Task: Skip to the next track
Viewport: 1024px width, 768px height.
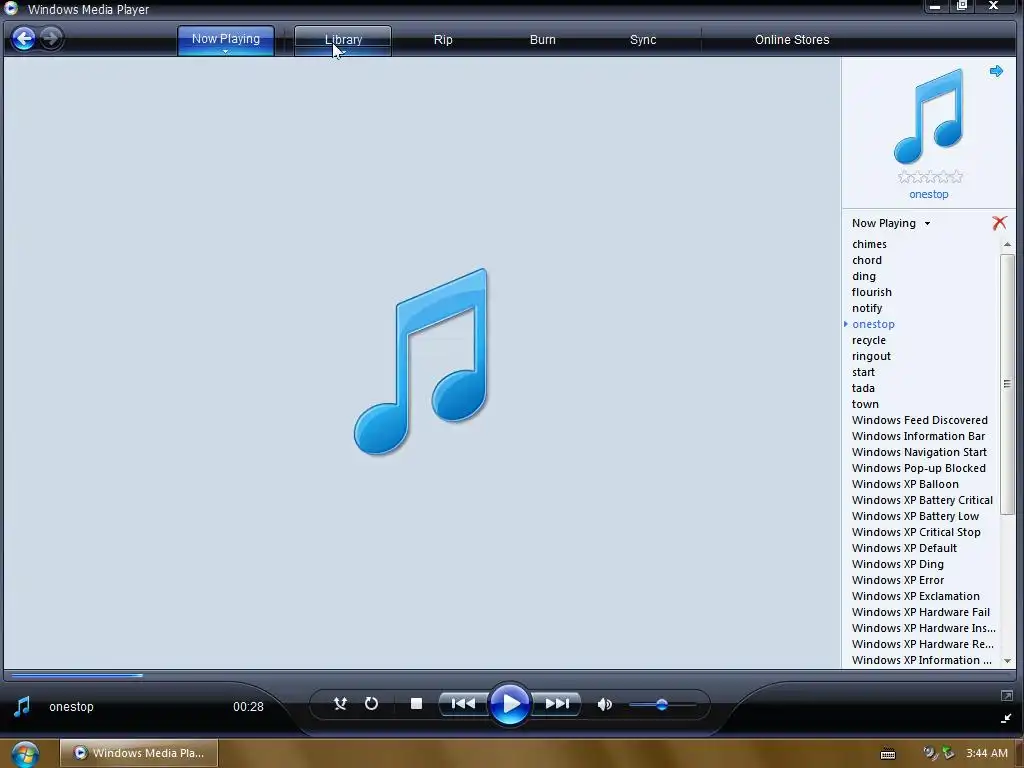Action: pyautogui.click(x=556, y=703)
